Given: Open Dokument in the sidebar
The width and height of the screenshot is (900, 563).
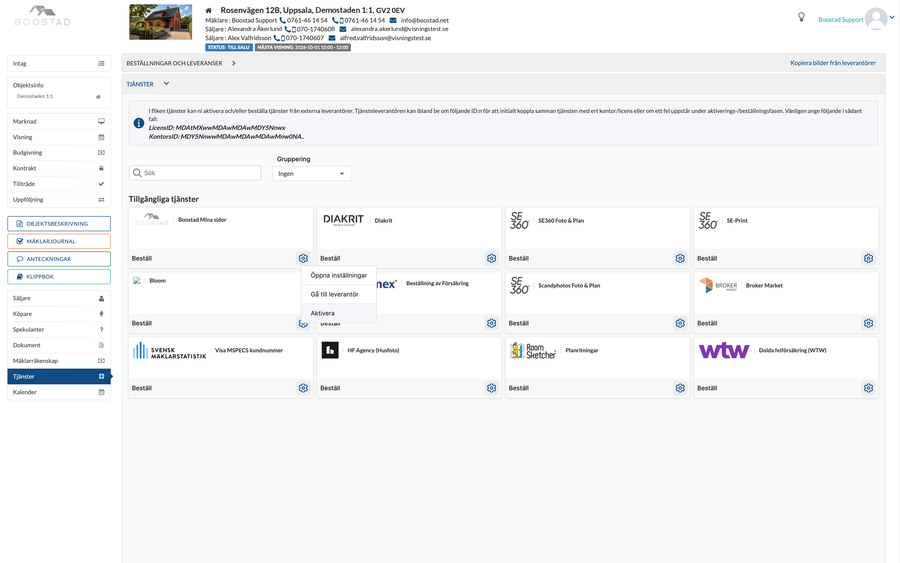Looking at the screenshot, I should coord(59,345).
